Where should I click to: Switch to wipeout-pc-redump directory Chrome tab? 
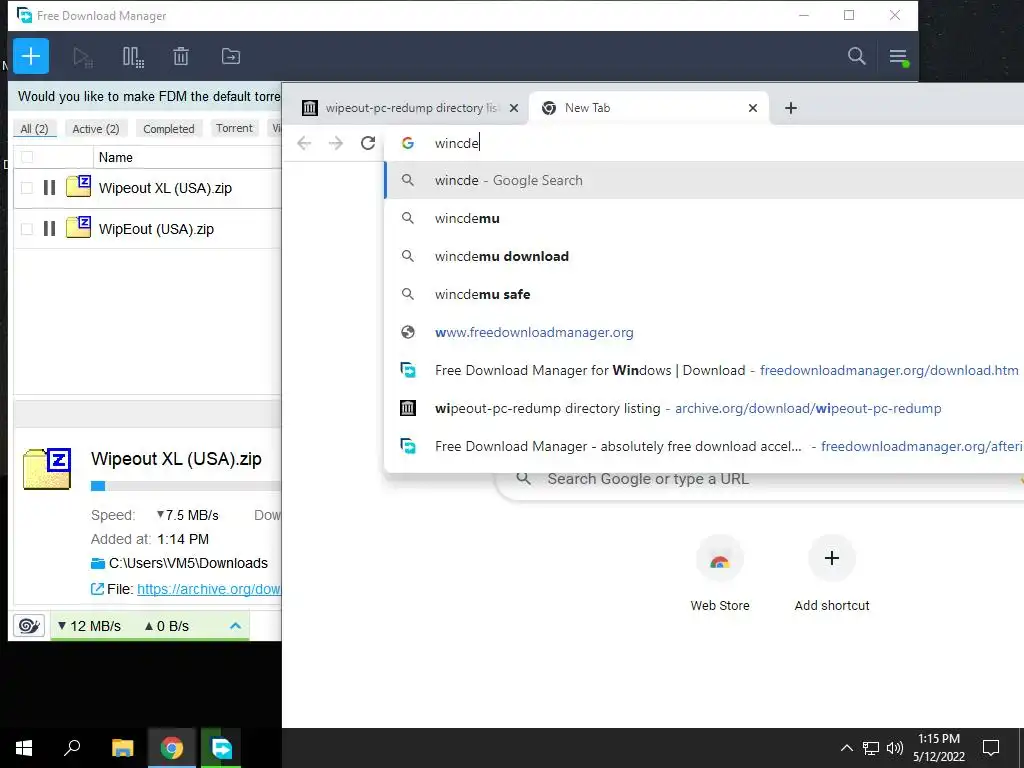pos(411,108)
